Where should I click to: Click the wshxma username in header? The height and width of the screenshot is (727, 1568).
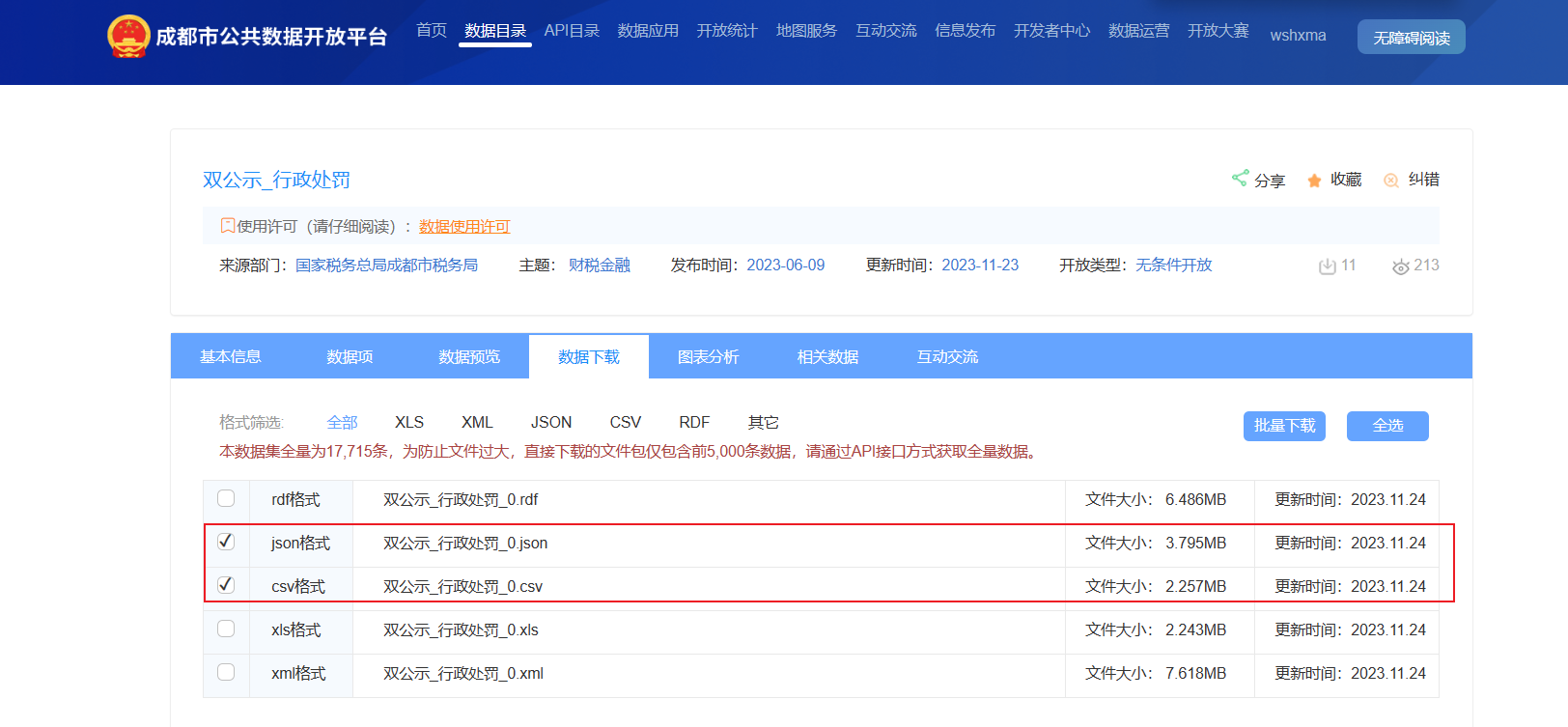(x=1298, y=36)
